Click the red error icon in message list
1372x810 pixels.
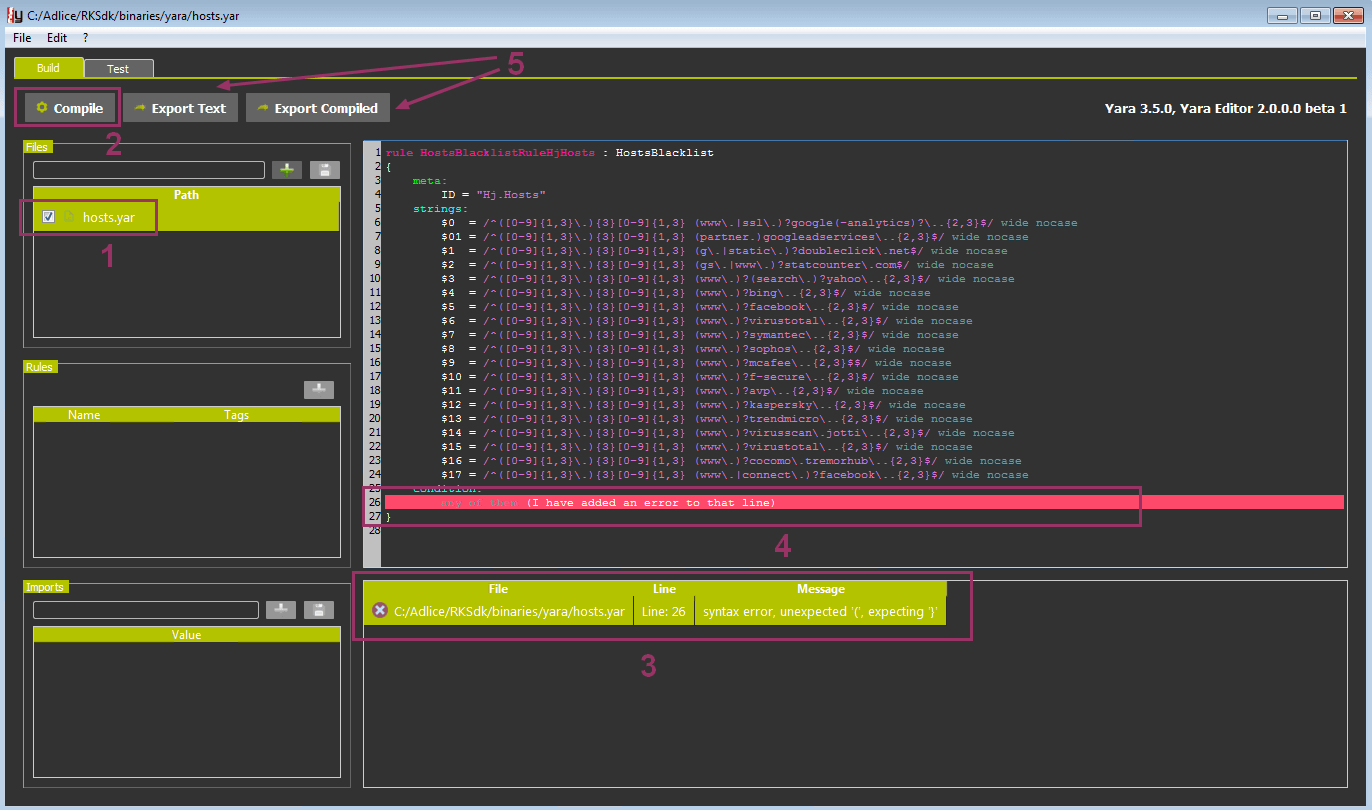(380, 610)
